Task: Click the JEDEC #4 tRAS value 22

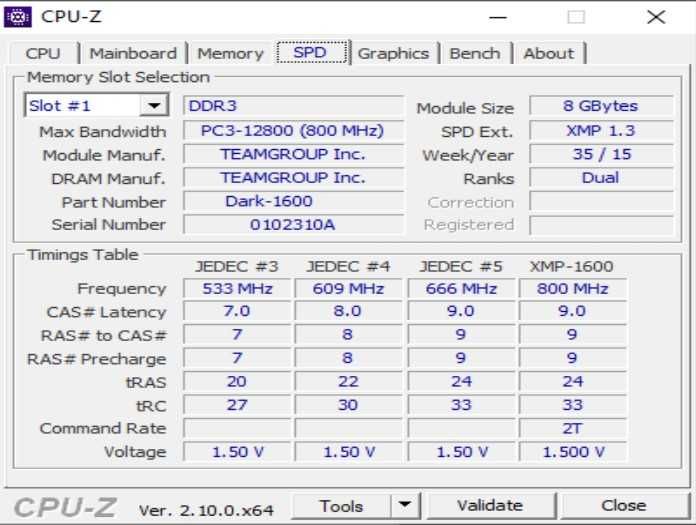Action: 348,381
